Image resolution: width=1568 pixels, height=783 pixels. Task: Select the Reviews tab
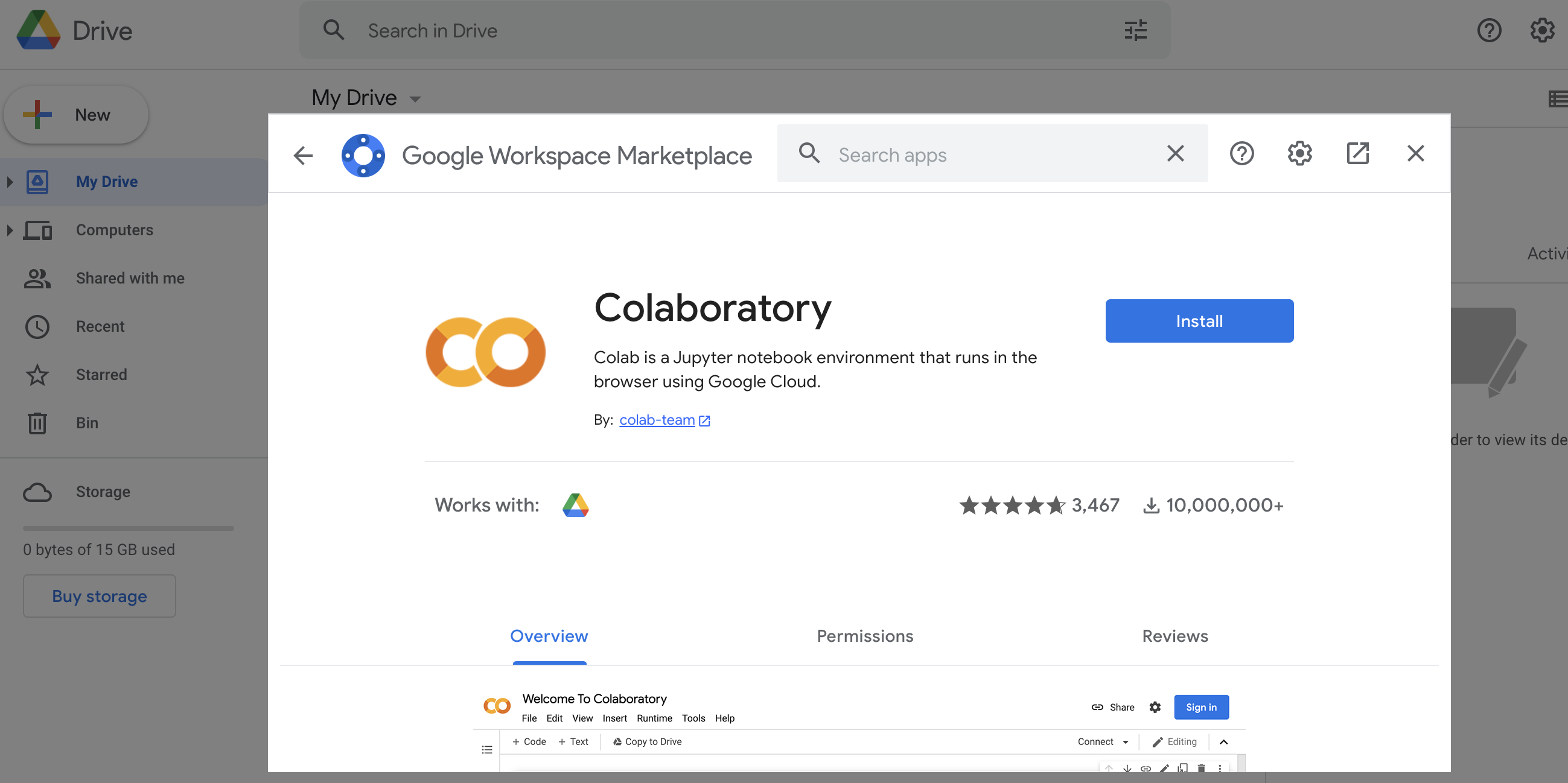pyautogui.click(x=1175, y=635)
